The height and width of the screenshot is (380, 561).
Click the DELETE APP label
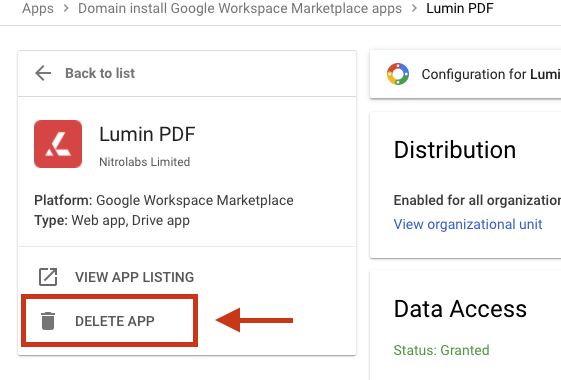(115, 321)
